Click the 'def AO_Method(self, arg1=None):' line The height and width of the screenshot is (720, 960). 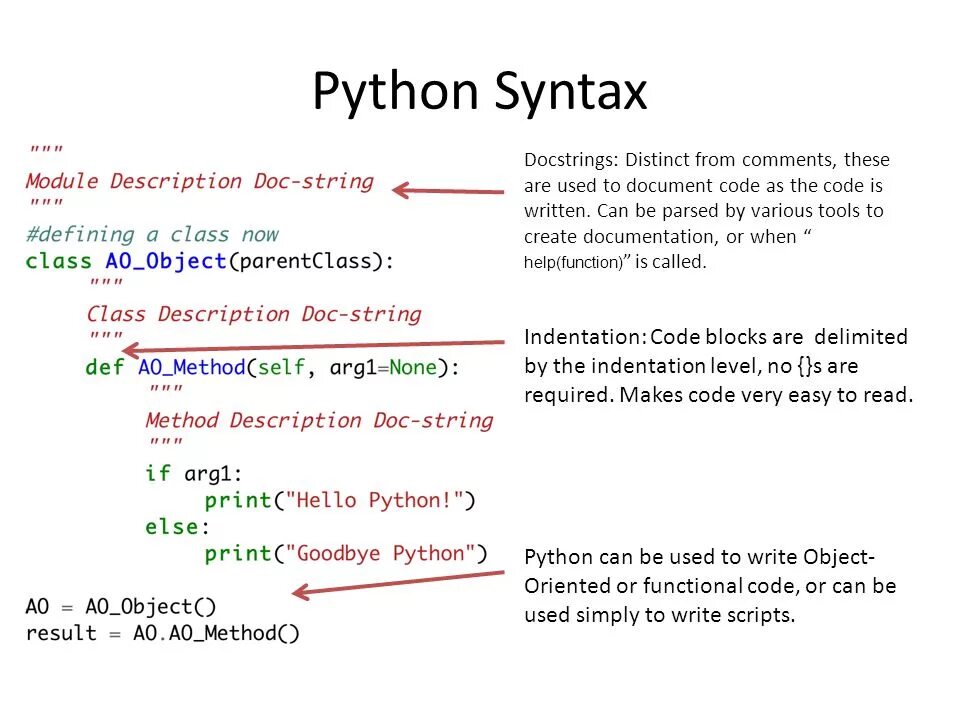(x=272, y=367)
